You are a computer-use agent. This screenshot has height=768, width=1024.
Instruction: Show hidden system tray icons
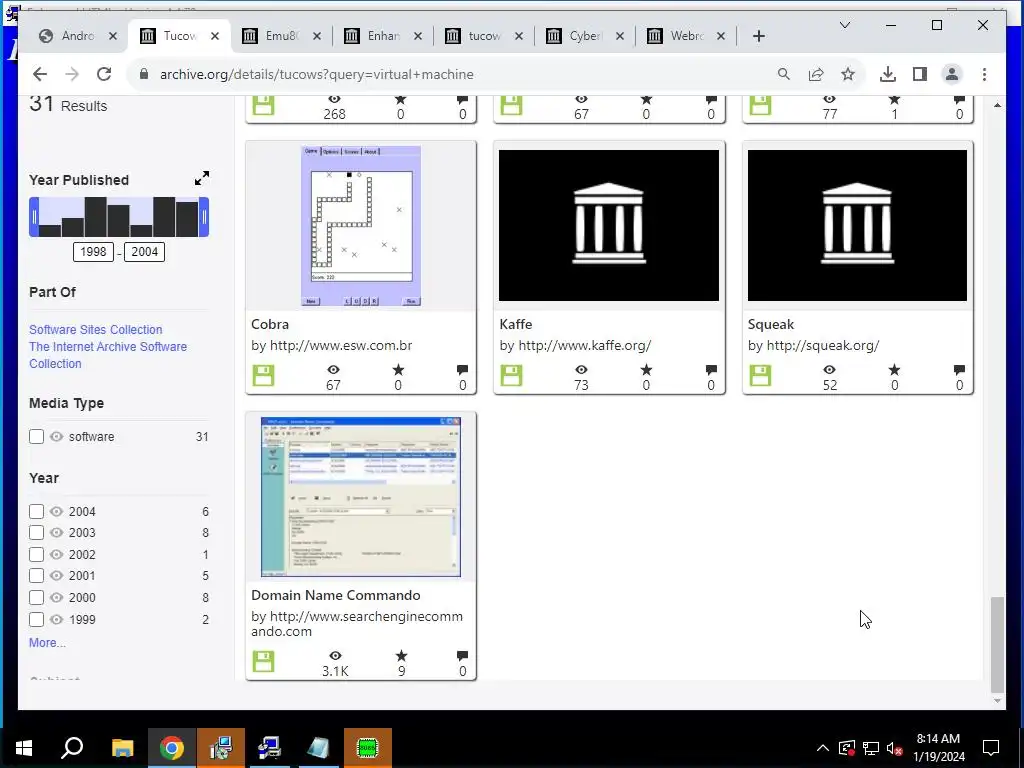click(823, 748)
